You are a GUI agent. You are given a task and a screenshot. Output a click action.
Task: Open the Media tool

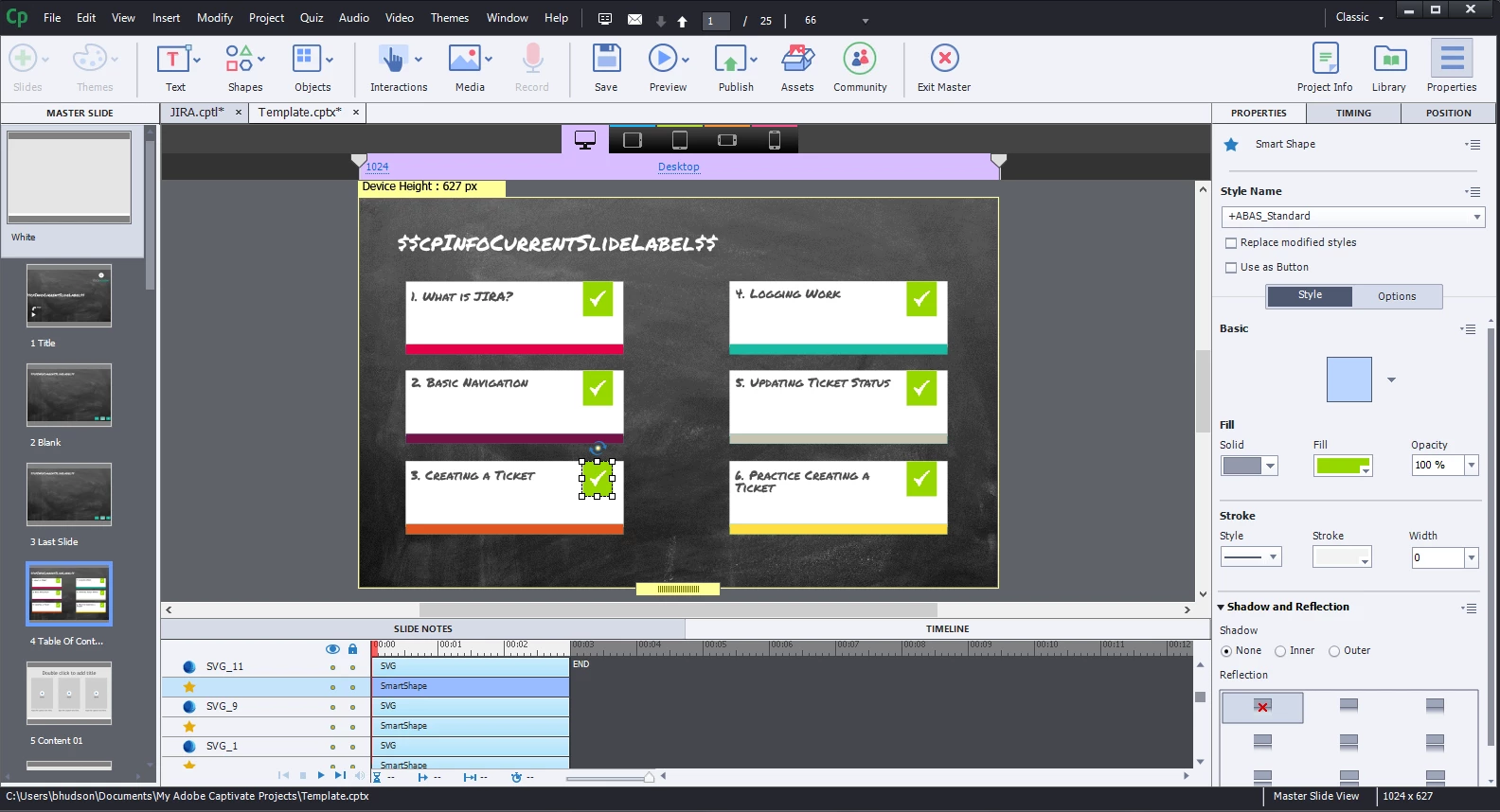tap(470, 68)
